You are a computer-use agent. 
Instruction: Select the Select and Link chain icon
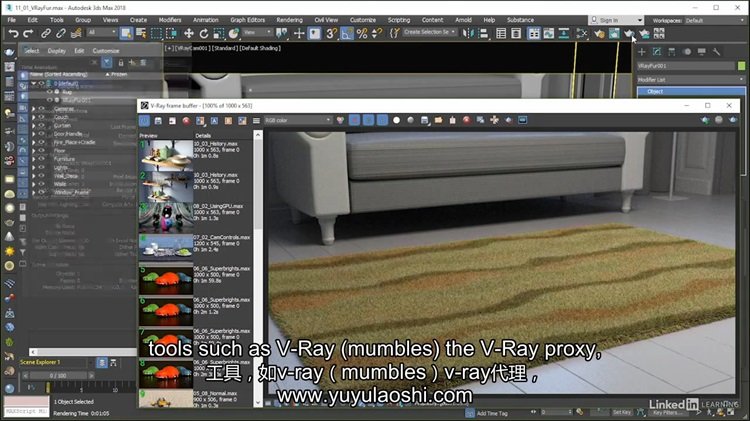(x=46, y=33)
